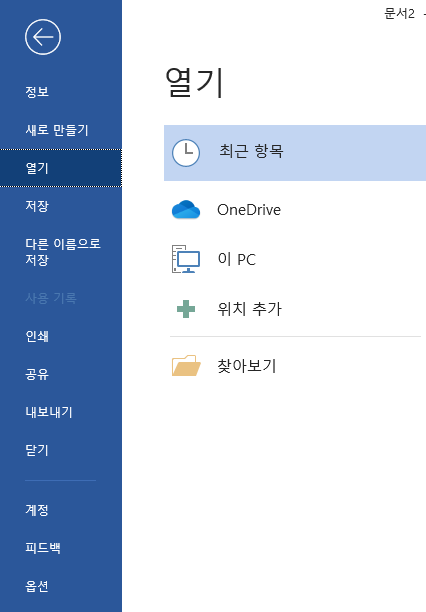
Task: Click the browse folder icon
Action: (x=186, y=365)
